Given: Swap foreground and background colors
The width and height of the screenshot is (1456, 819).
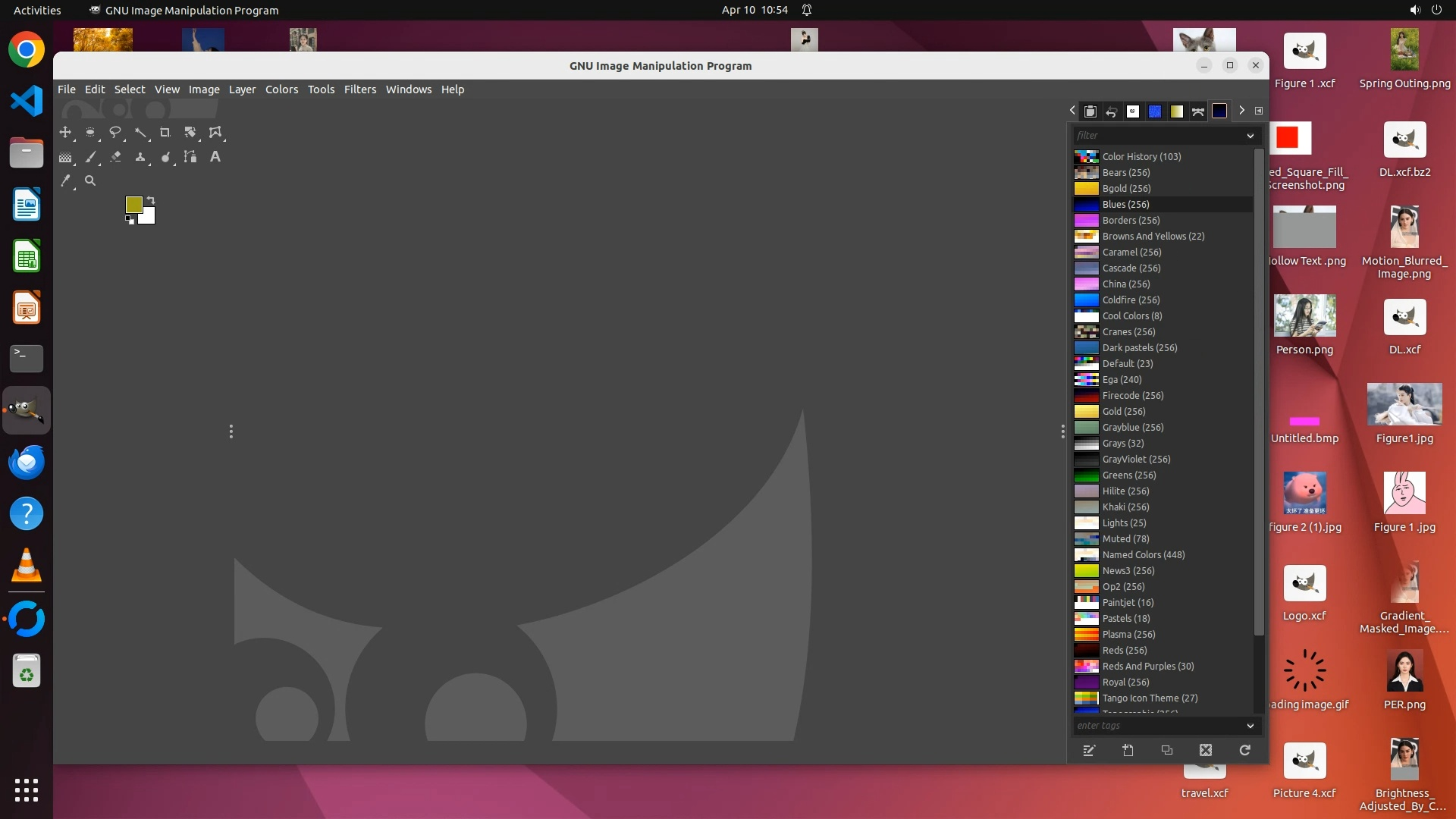Looking at the screenshot, I should [x=151, y=200].
